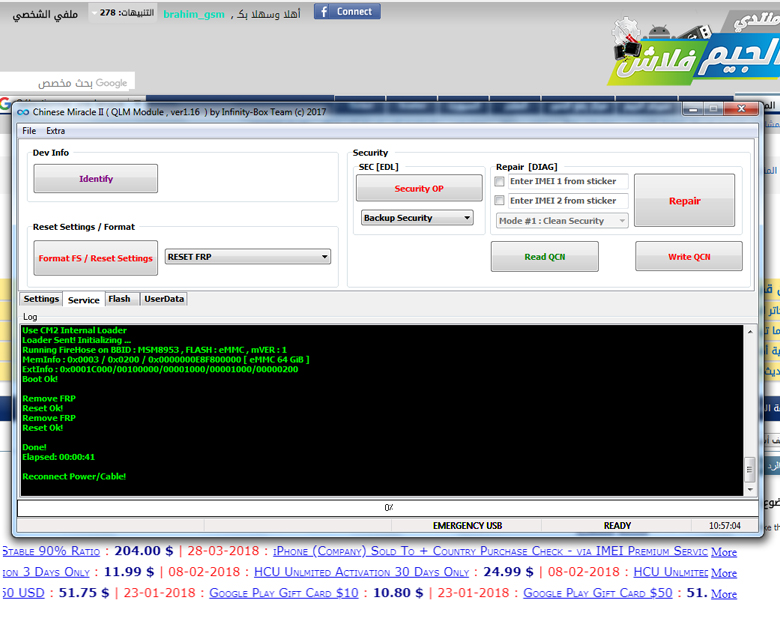The height and width of the screenshot is (620, 780).
Task: Click the Google custom search field
Action: (x=68, y=83)
